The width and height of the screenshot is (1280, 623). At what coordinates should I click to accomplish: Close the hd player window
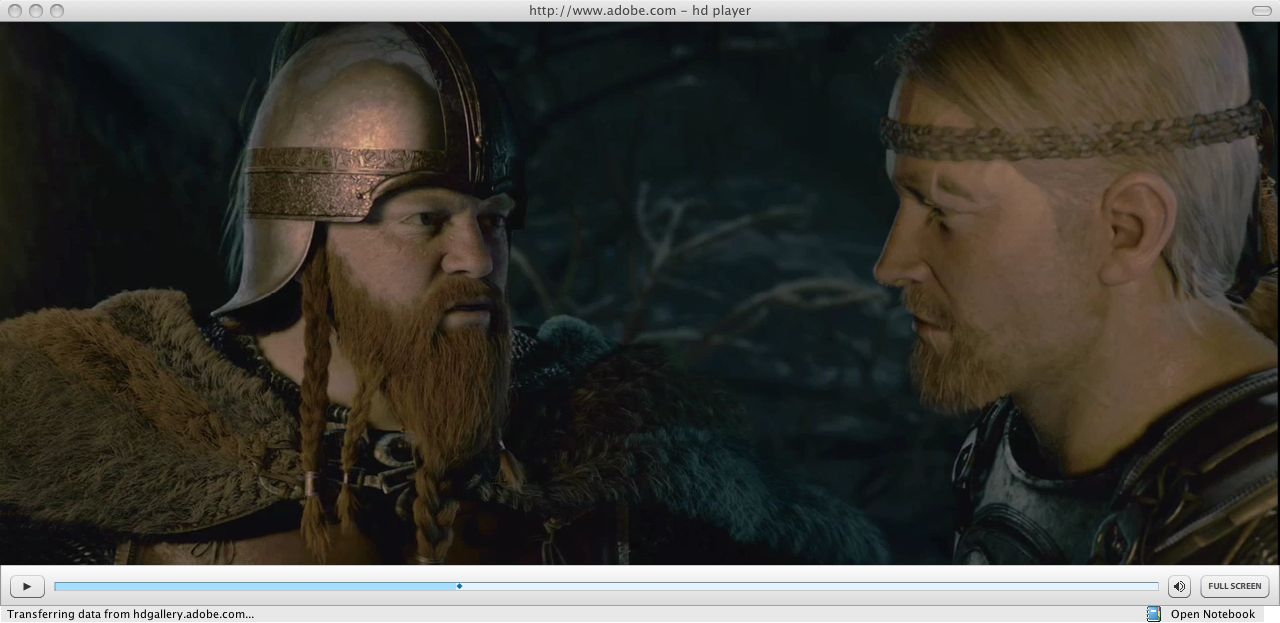tap(14, 10)
